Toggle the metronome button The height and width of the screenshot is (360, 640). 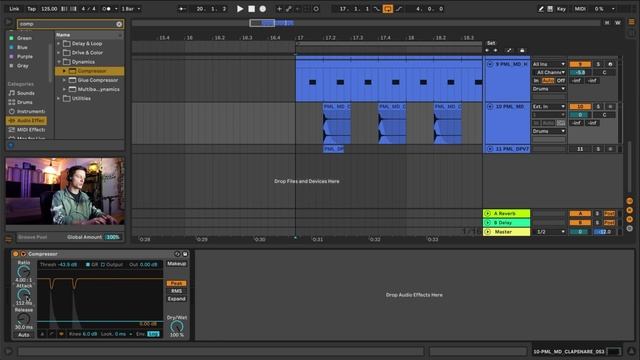107,9
